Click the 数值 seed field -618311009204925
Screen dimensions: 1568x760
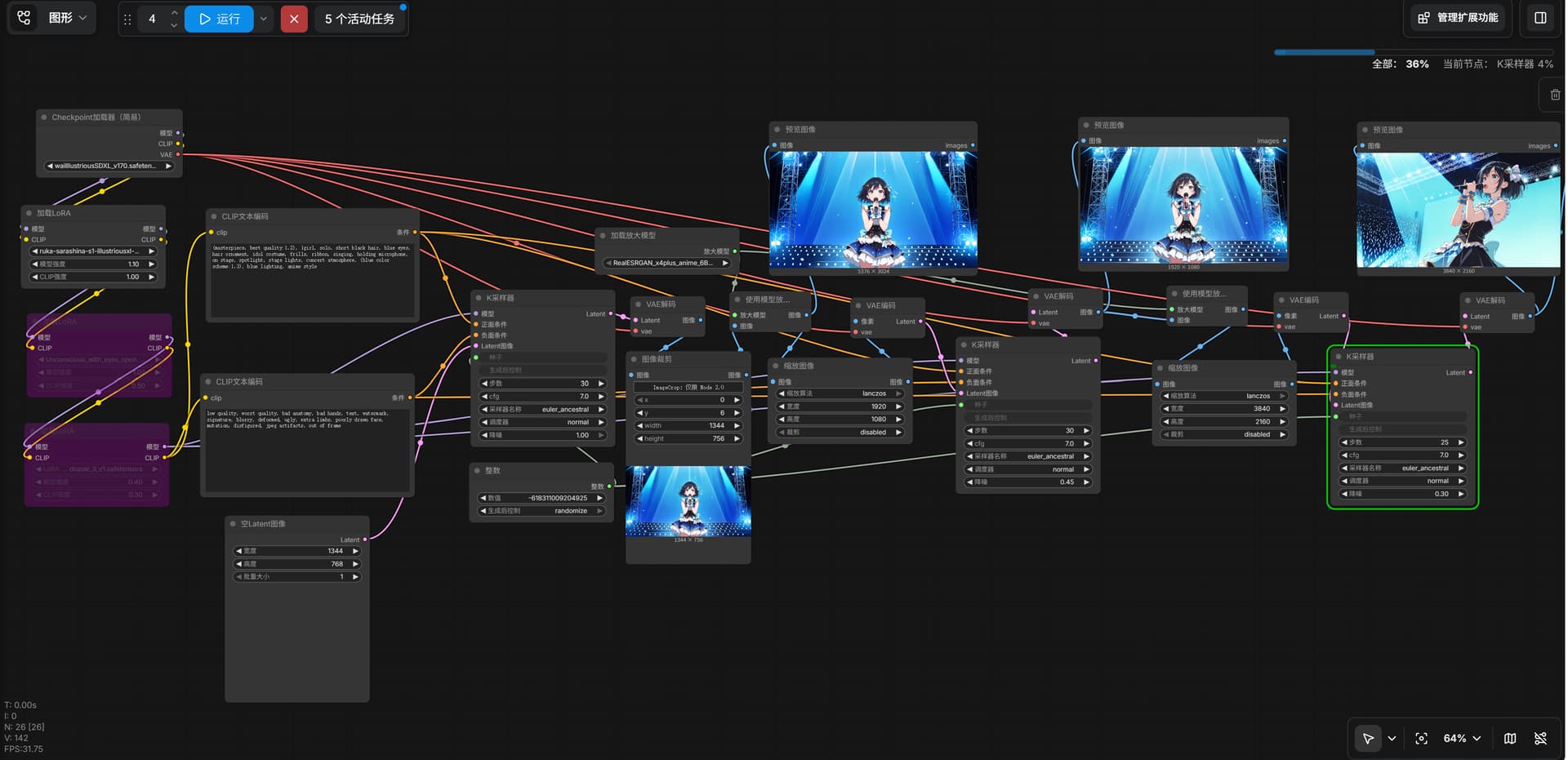click(541, 498)
